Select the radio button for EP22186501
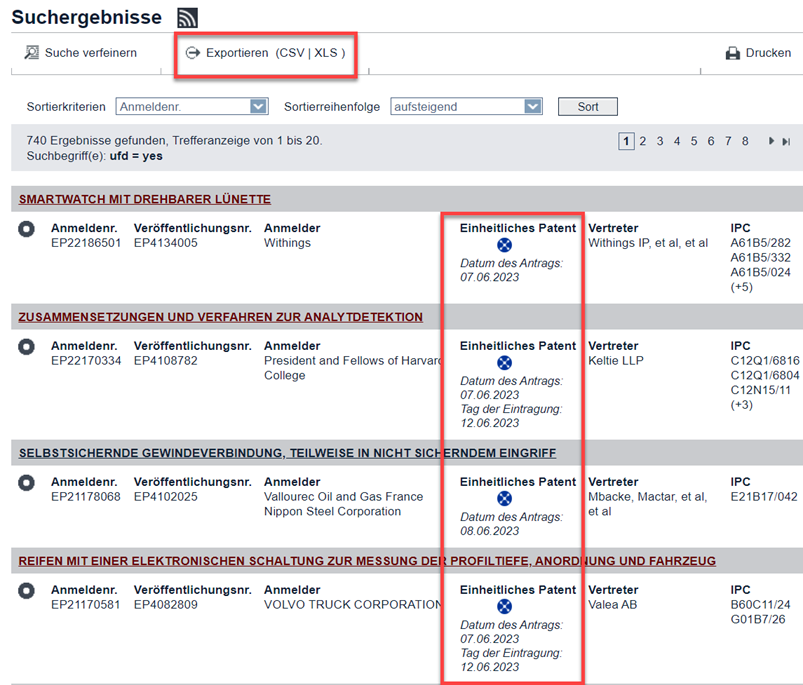The height and width of the screenshot is (685, 803). click(x=26, y=229)
